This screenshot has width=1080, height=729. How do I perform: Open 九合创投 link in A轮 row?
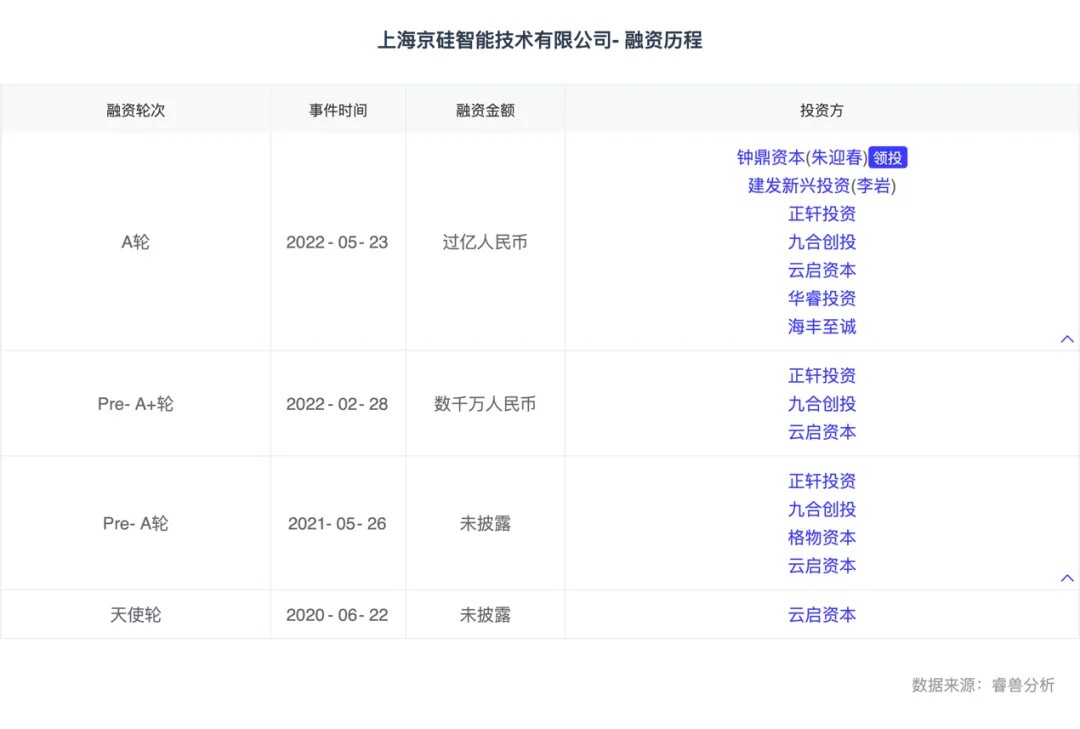[x=822, y=243]
